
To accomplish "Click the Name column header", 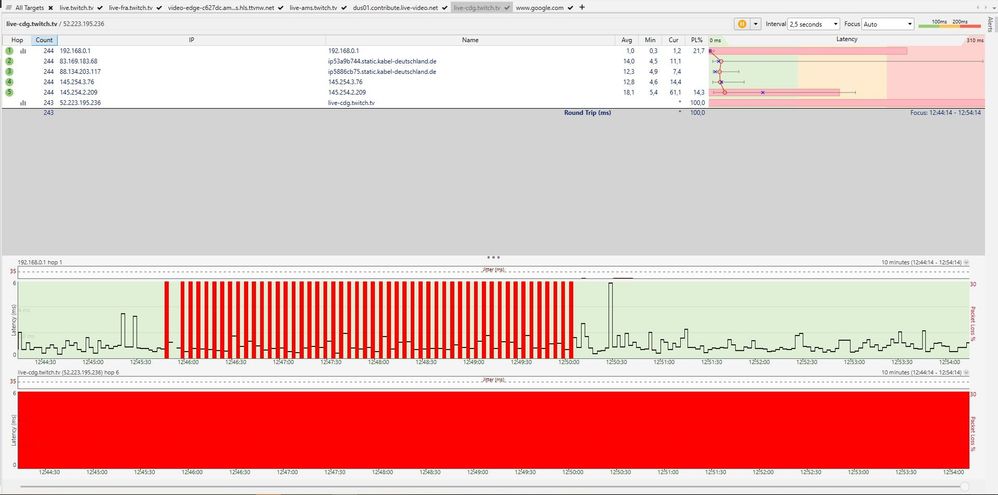I will pos(470,39).
